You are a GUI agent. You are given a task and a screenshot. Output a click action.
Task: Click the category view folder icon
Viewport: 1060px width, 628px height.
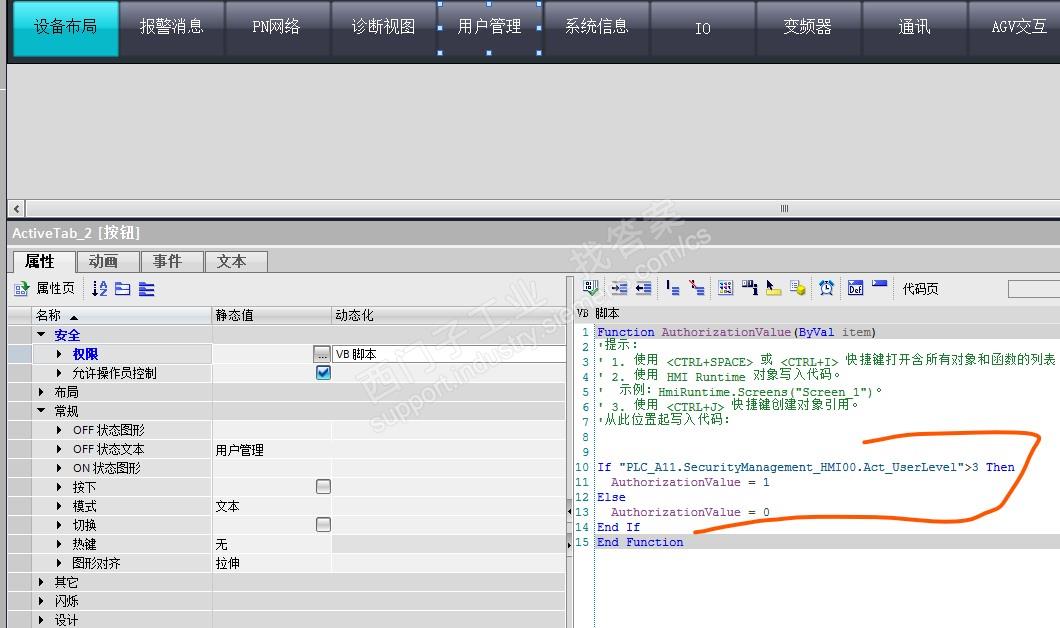[122, 289]
